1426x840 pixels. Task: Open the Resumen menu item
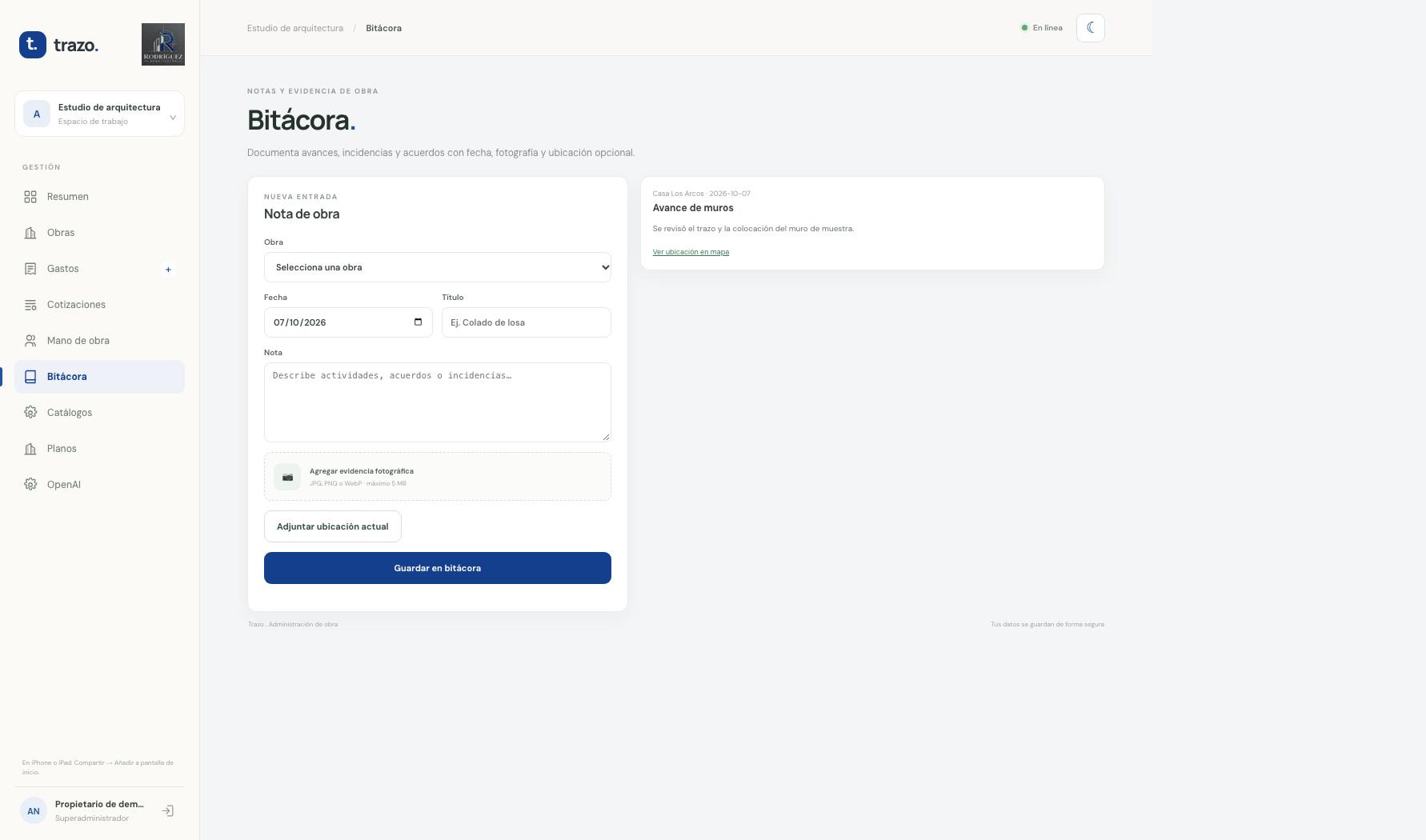[99, 197]
